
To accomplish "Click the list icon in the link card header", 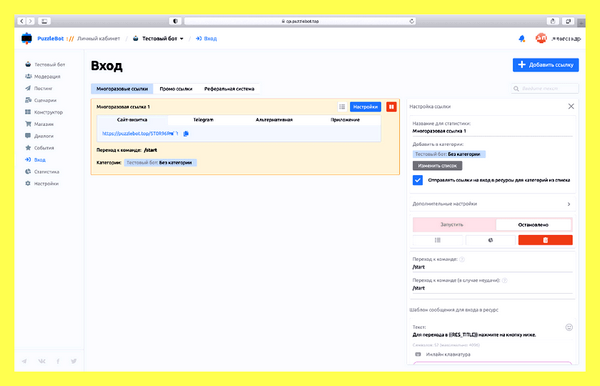I will (x=342, y=107).
